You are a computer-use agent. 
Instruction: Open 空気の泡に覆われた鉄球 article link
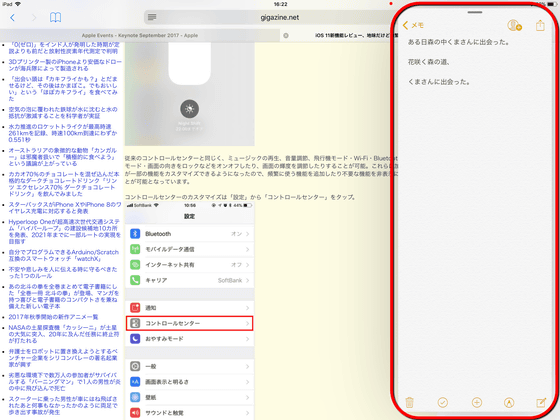point(63,112)
